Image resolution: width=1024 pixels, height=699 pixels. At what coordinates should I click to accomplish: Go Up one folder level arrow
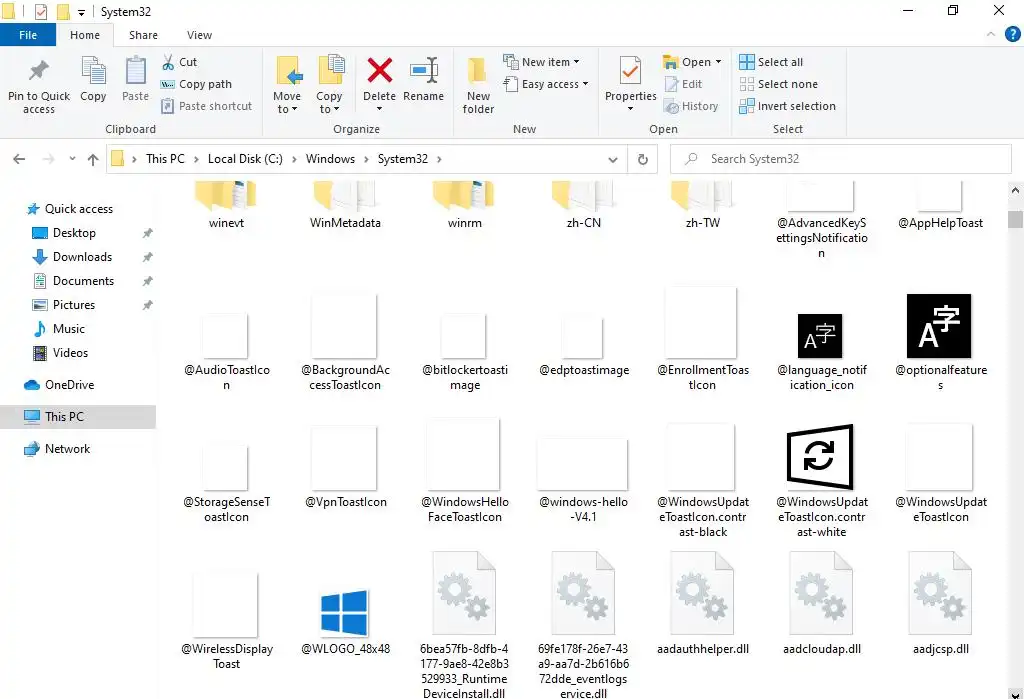click(93, 159)
